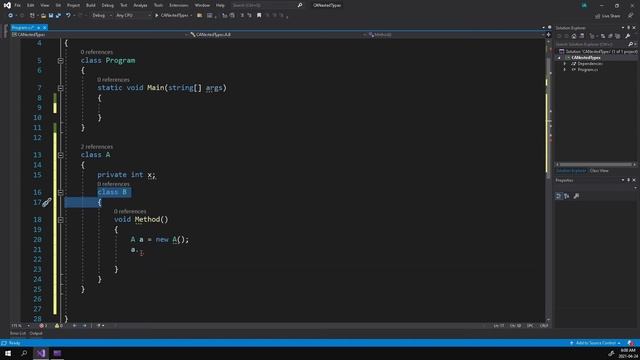The height and width of the screenshot is (360, 640).
Task: Collapse the class A outline region
Action: pos(60,155)
